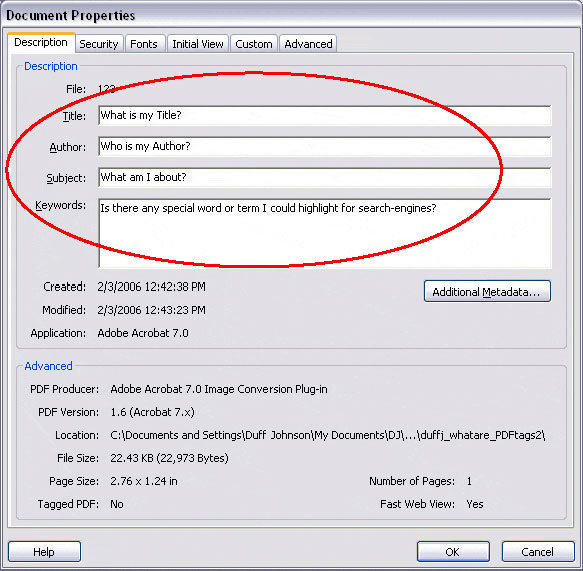Click the Created date value

[x=151, y=287]
